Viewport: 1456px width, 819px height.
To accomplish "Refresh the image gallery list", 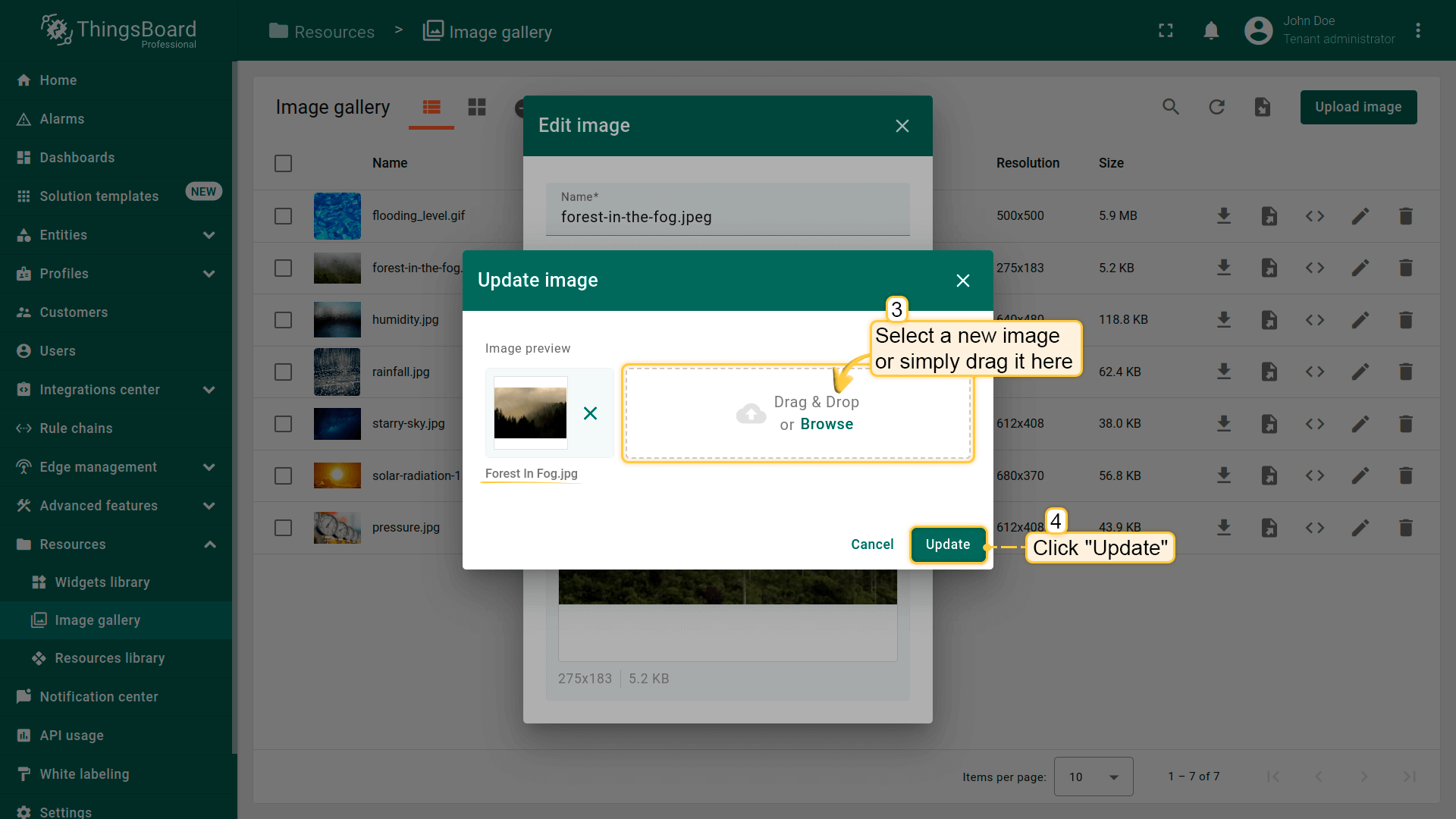I will (x=1216, y=107).
